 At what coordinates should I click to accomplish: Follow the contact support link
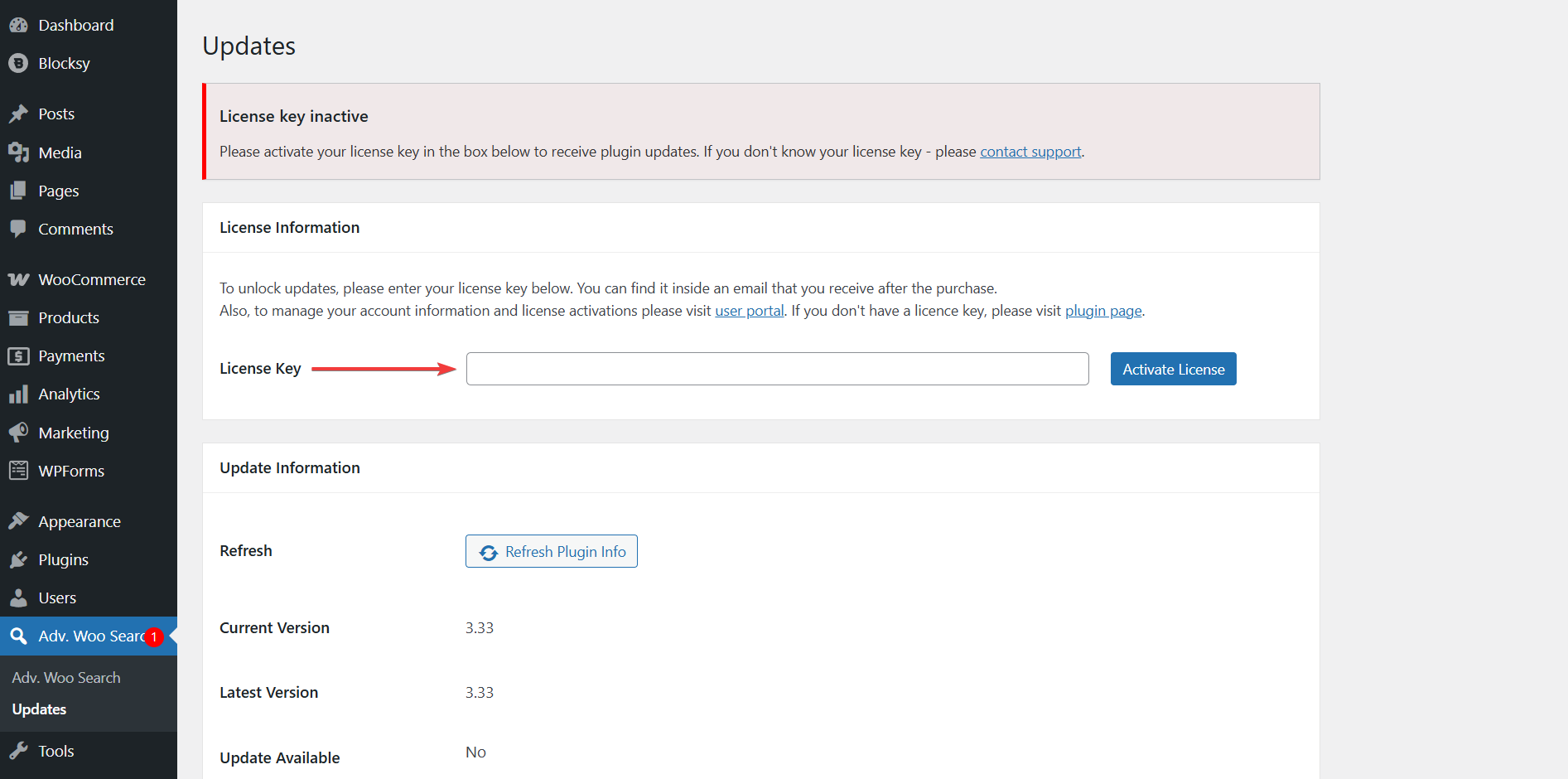1030,152
